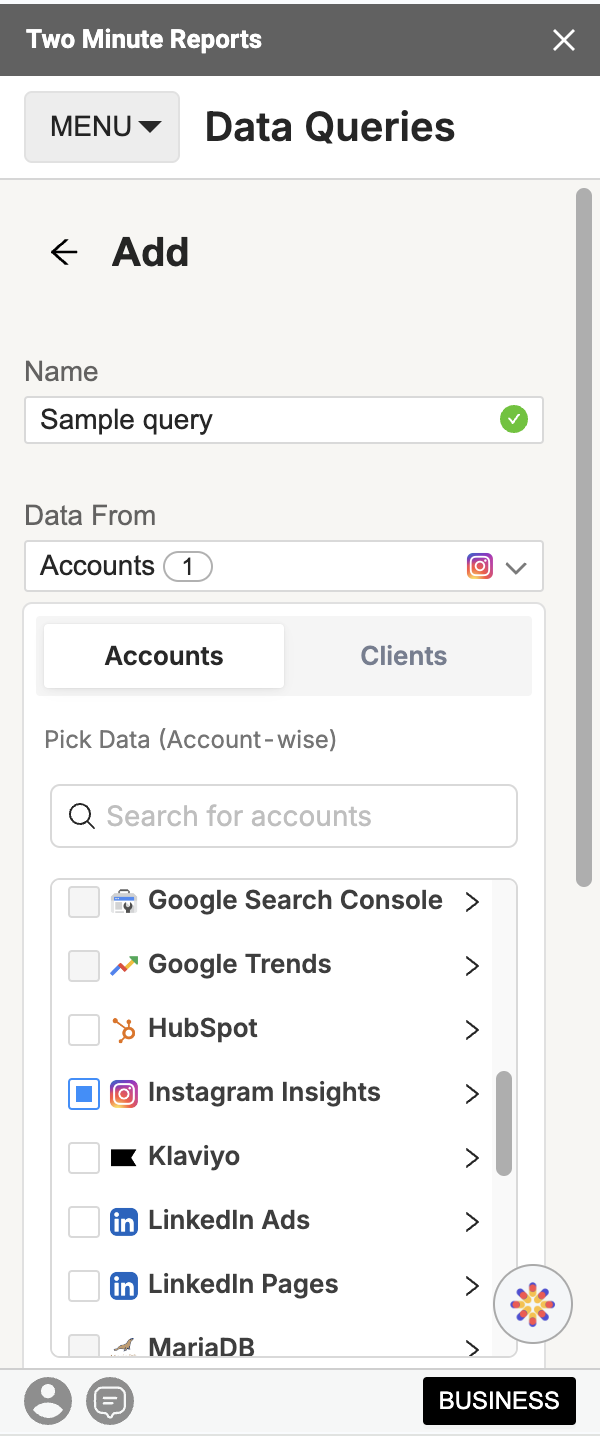Expand the HubSpot account list chevron
Viewport: 600px width, 1436px height.
(471, 1029)
